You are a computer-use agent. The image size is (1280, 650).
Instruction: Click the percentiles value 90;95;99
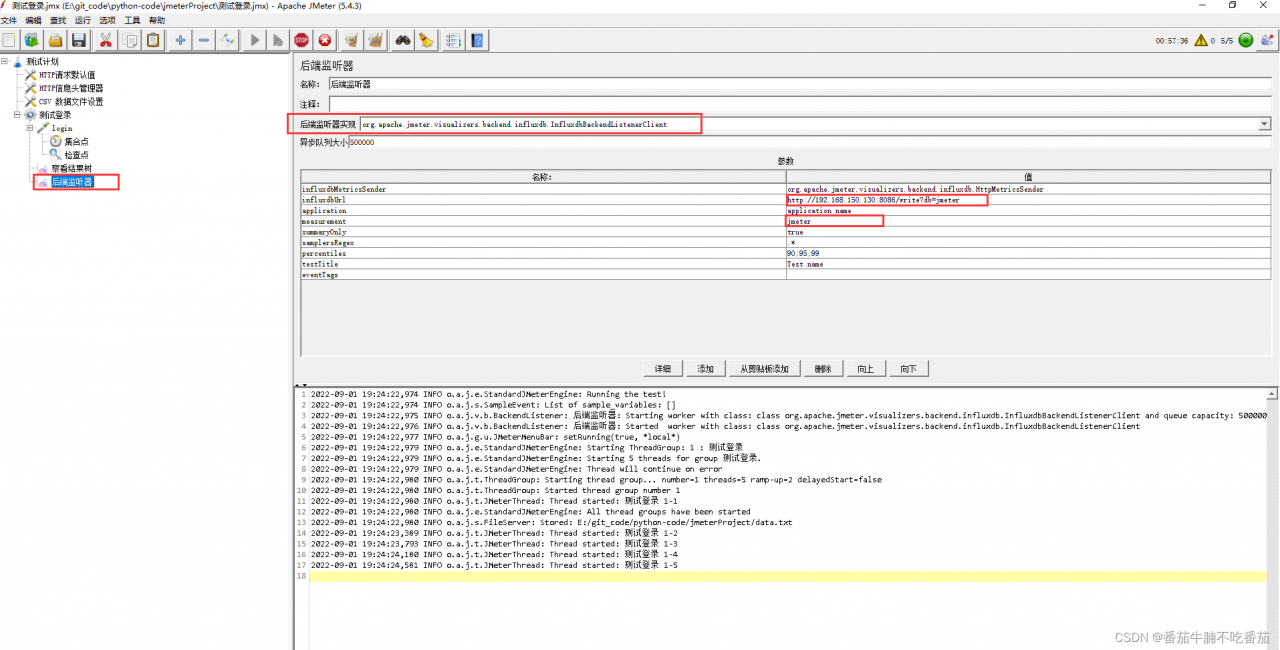tap(1029, 253)
